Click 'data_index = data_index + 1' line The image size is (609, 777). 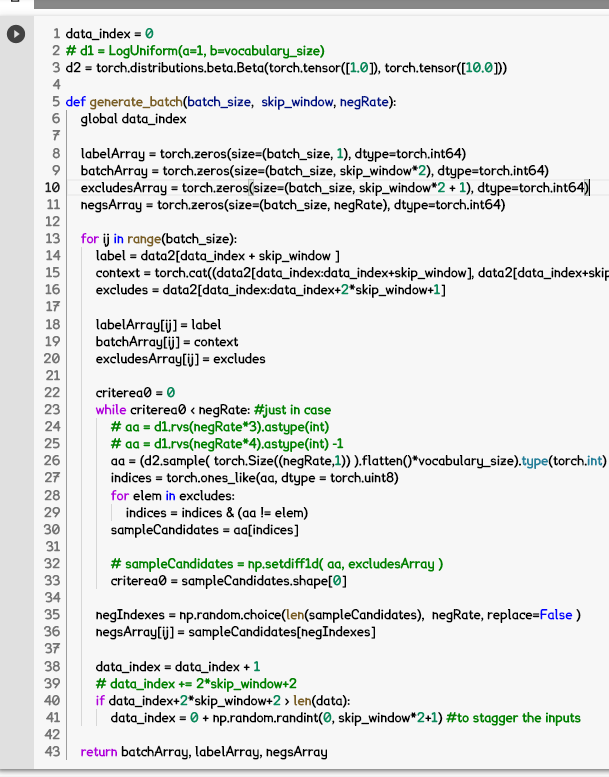(178, 666)
